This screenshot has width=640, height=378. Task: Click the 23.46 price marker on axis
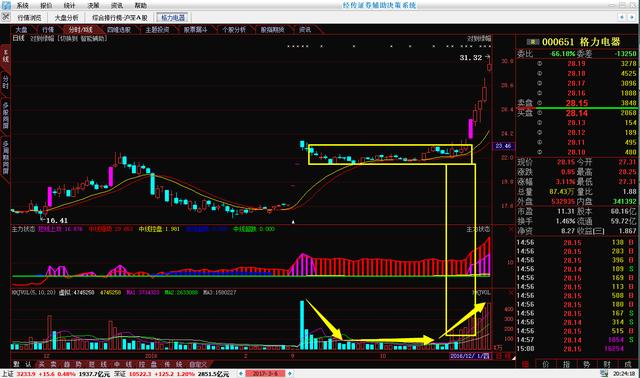pyautogui.click(x=503, y=146)
